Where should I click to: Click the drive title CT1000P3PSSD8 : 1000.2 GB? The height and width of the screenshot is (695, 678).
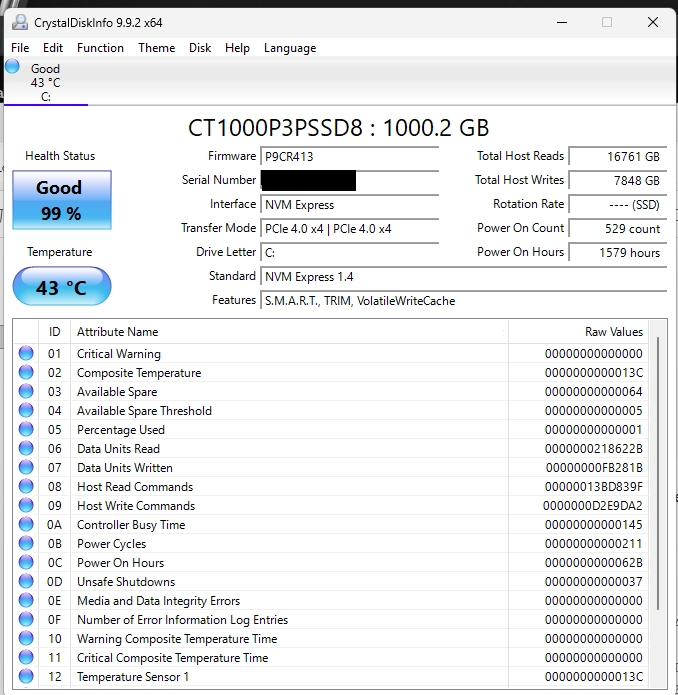pyautogui.click(x=339, y=128)
